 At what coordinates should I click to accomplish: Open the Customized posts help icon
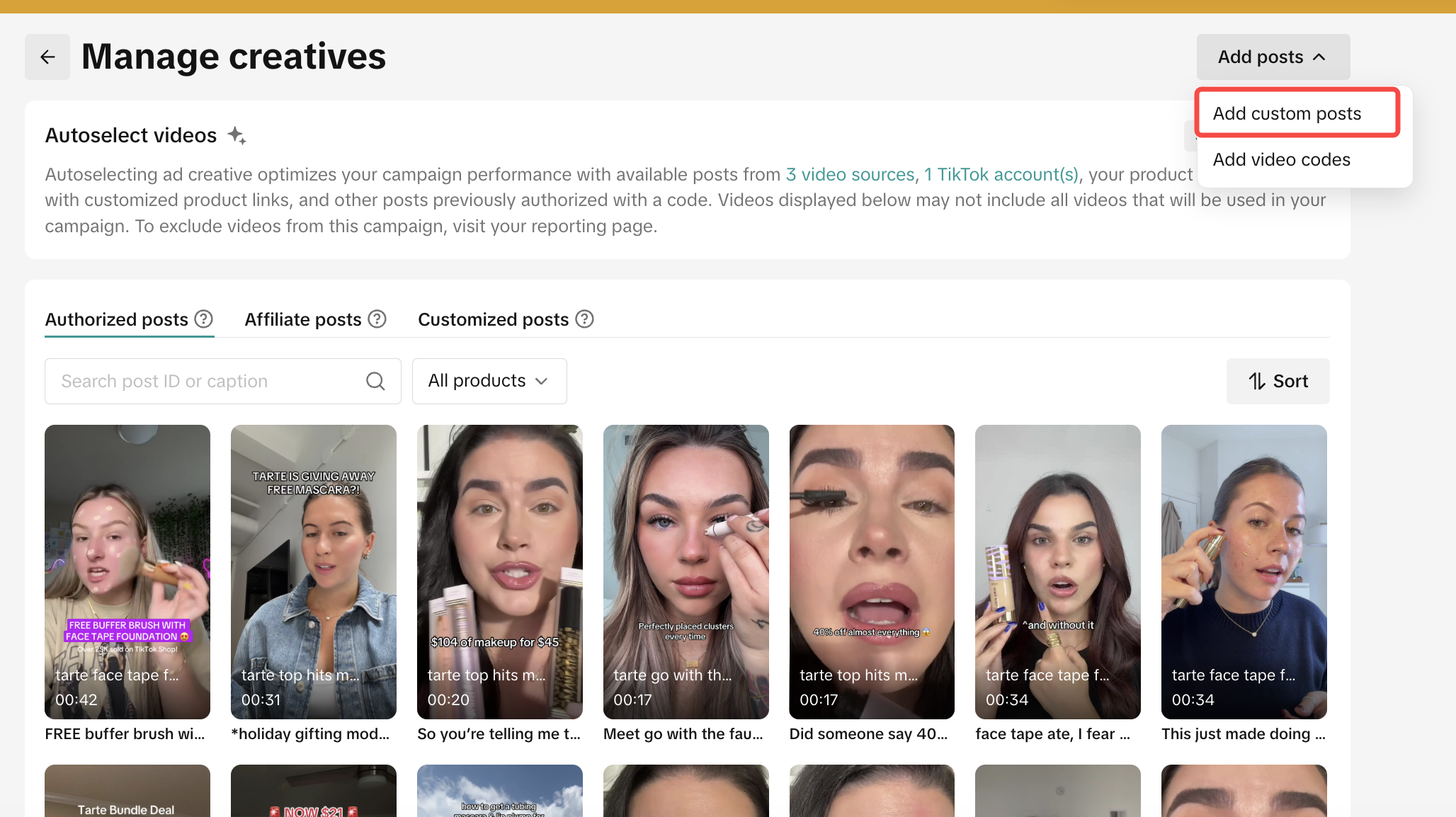point(584,319)
